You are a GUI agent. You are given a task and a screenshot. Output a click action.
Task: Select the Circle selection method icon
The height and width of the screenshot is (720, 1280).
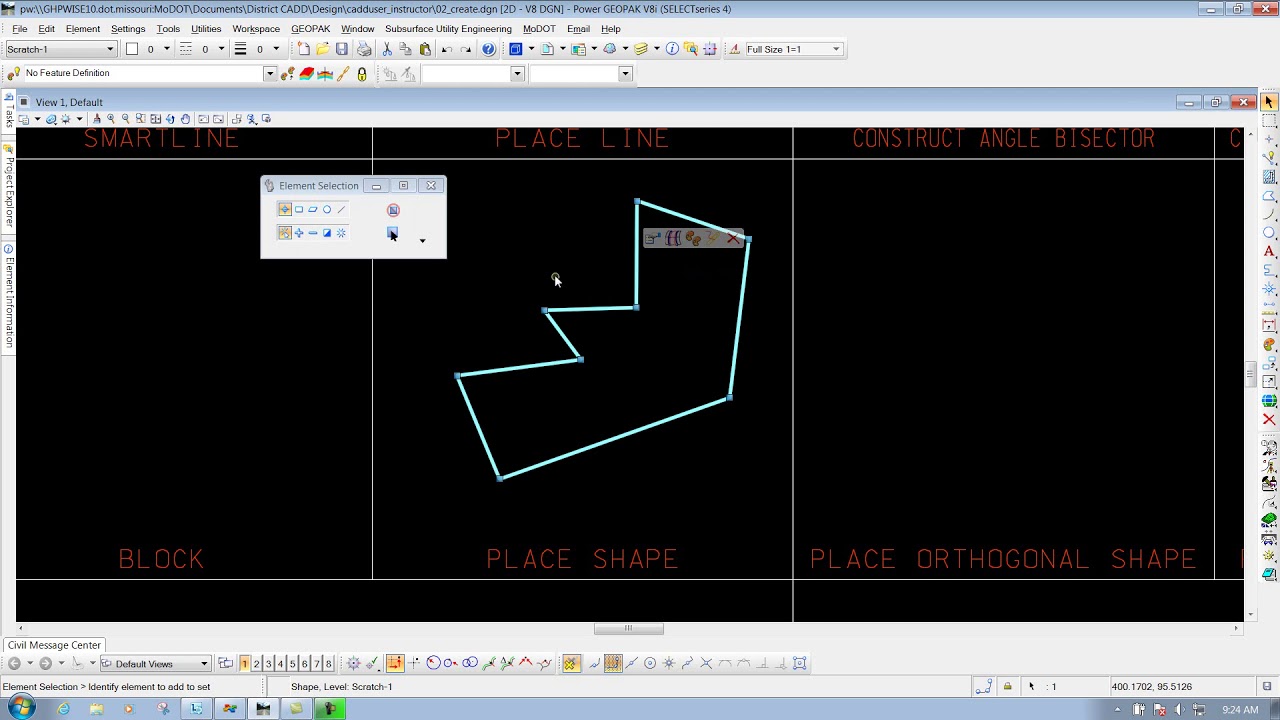327,209
